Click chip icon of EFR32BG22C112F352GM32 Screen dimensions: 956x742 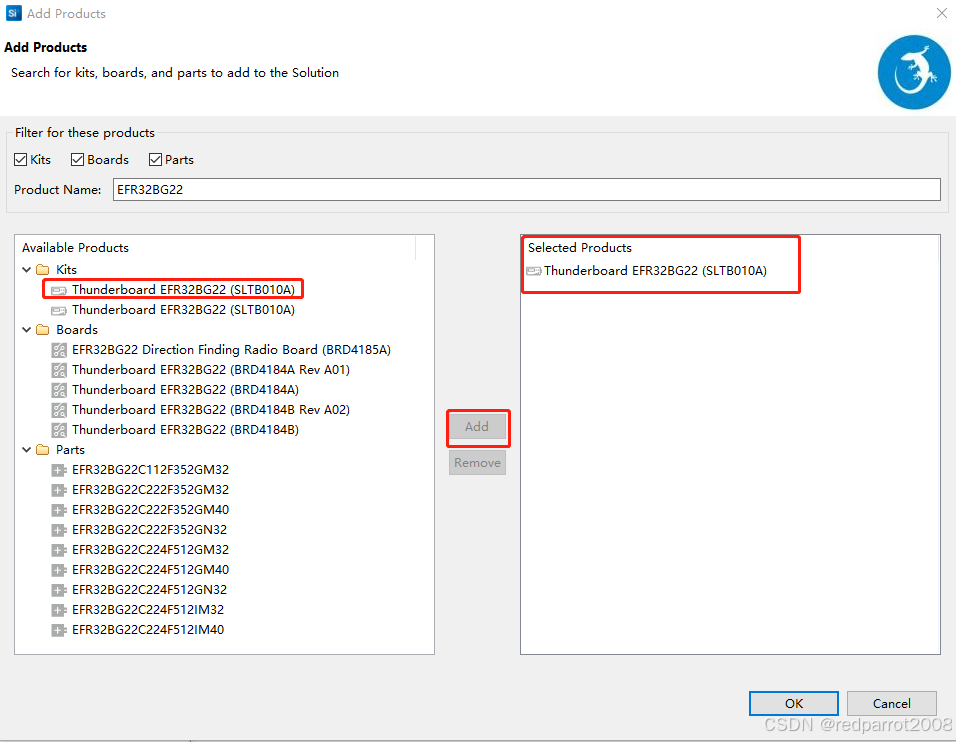coord(59,470)
